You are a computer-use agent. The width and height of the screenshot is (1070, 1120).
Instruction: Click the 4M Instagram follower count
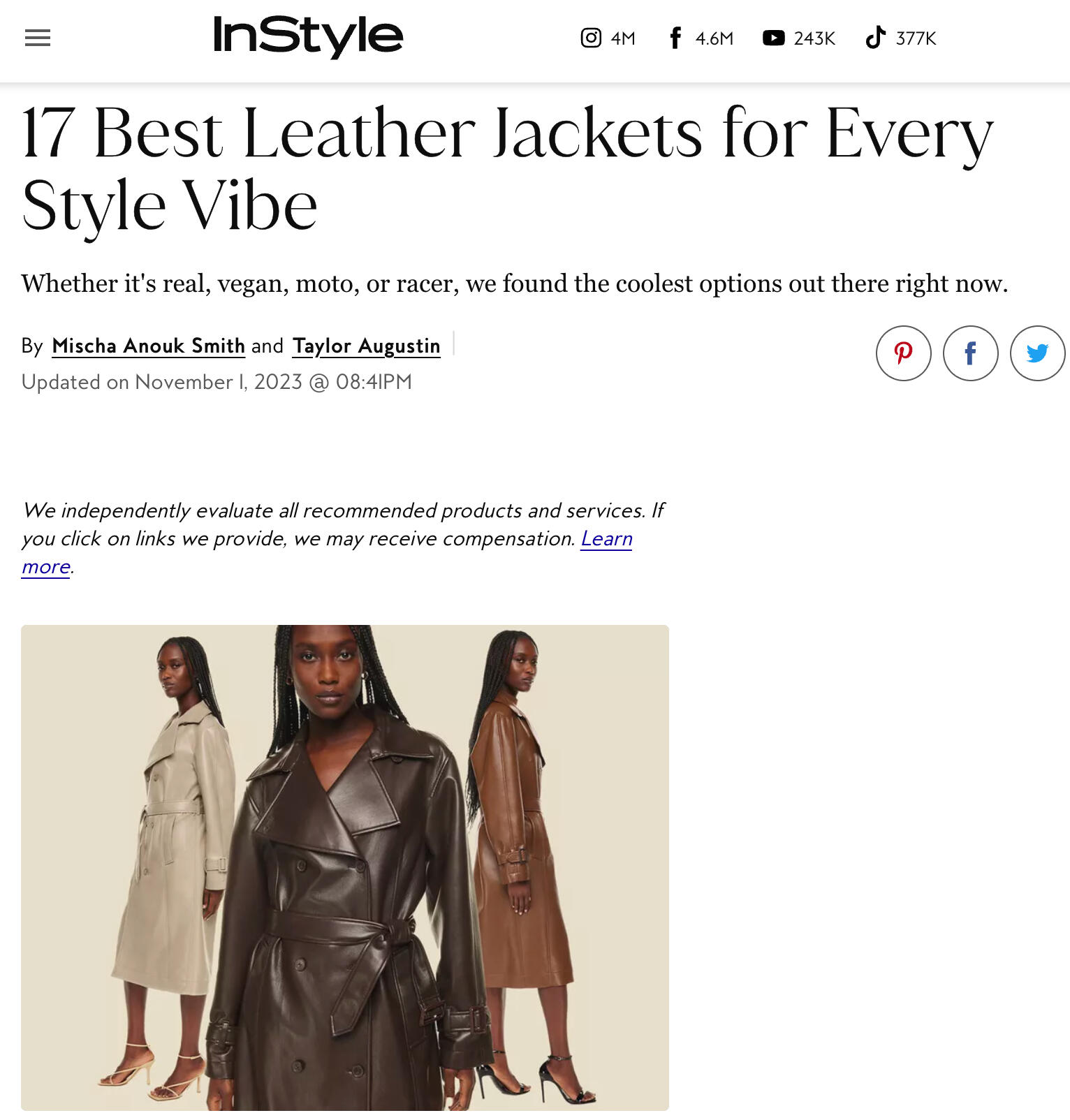(x=623, y=38)
